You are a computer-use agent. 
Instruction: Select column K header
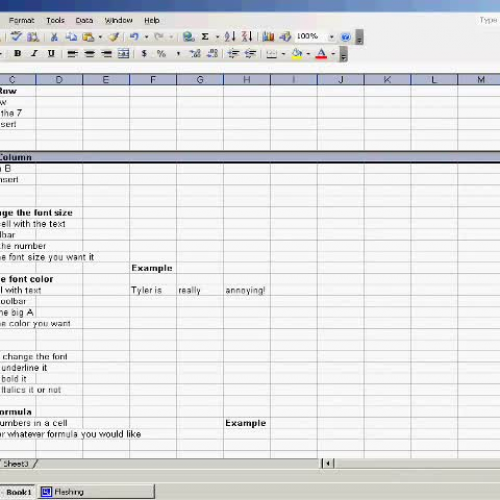coord(387,80)
